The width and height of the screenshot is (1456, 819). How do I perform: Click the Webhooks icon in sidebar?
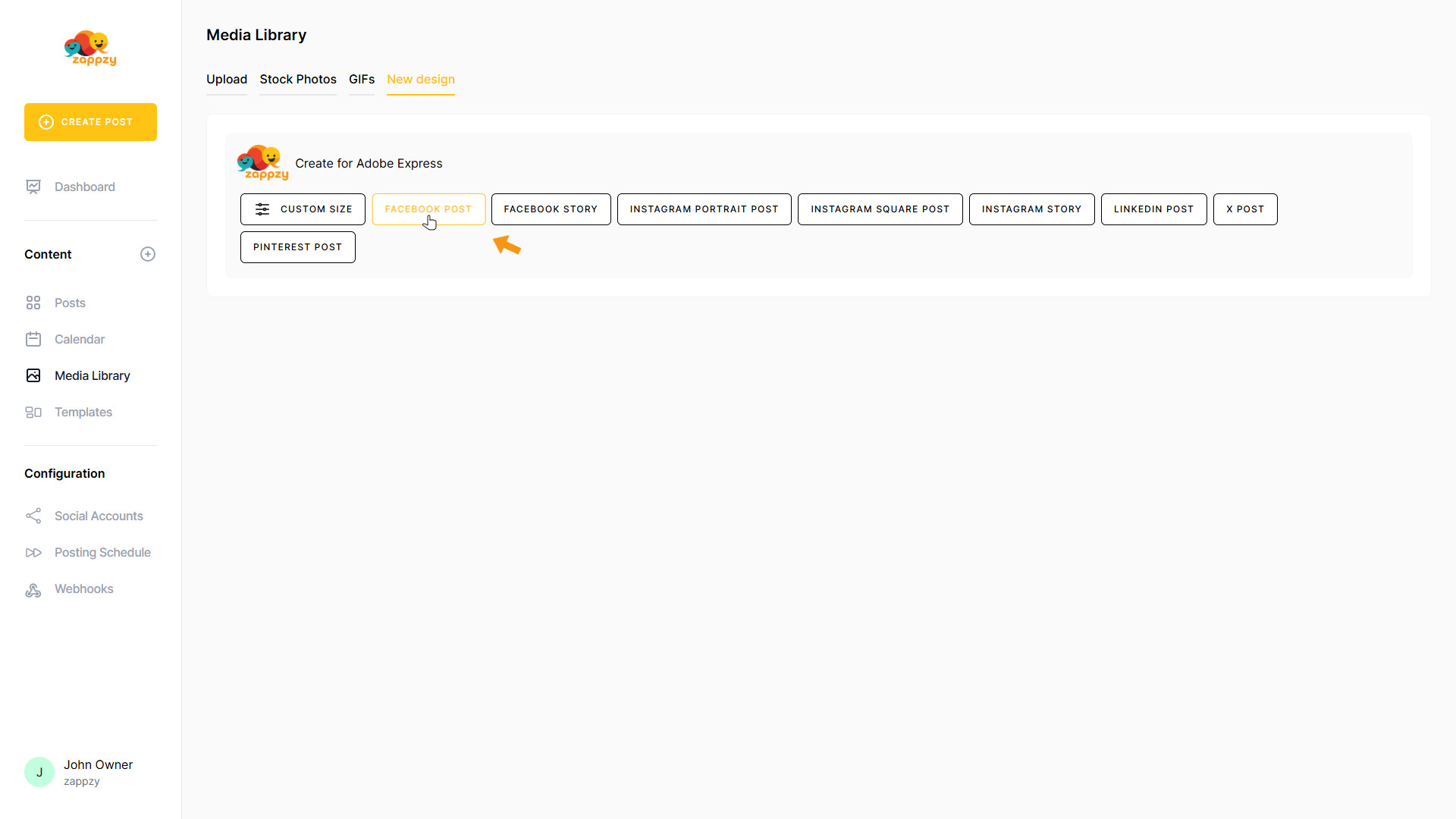(33, 589)
